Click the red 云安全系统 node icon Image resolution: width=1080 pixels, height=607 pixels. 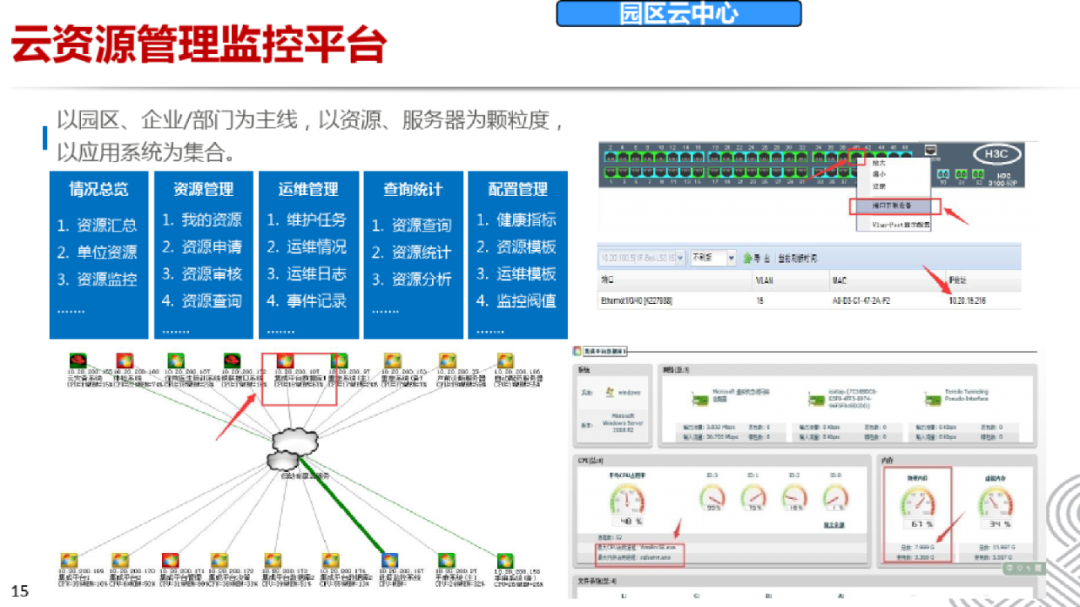tap(78, 360)
